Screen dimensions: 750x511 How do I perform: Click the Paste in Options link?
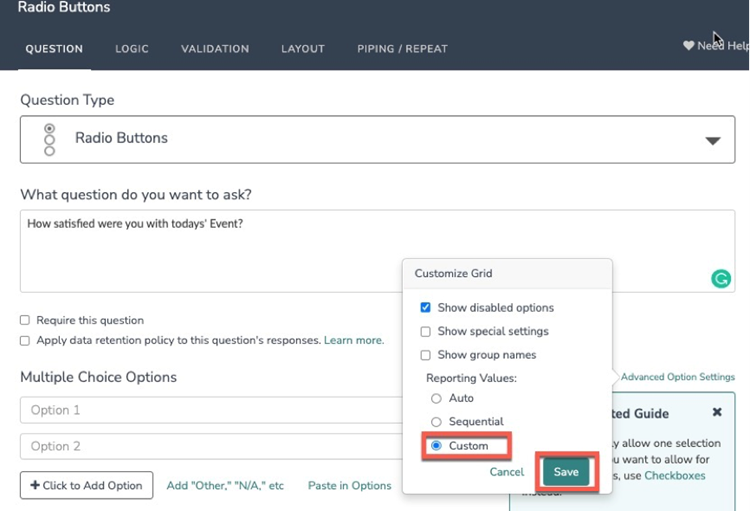click(x=349, y=486)
